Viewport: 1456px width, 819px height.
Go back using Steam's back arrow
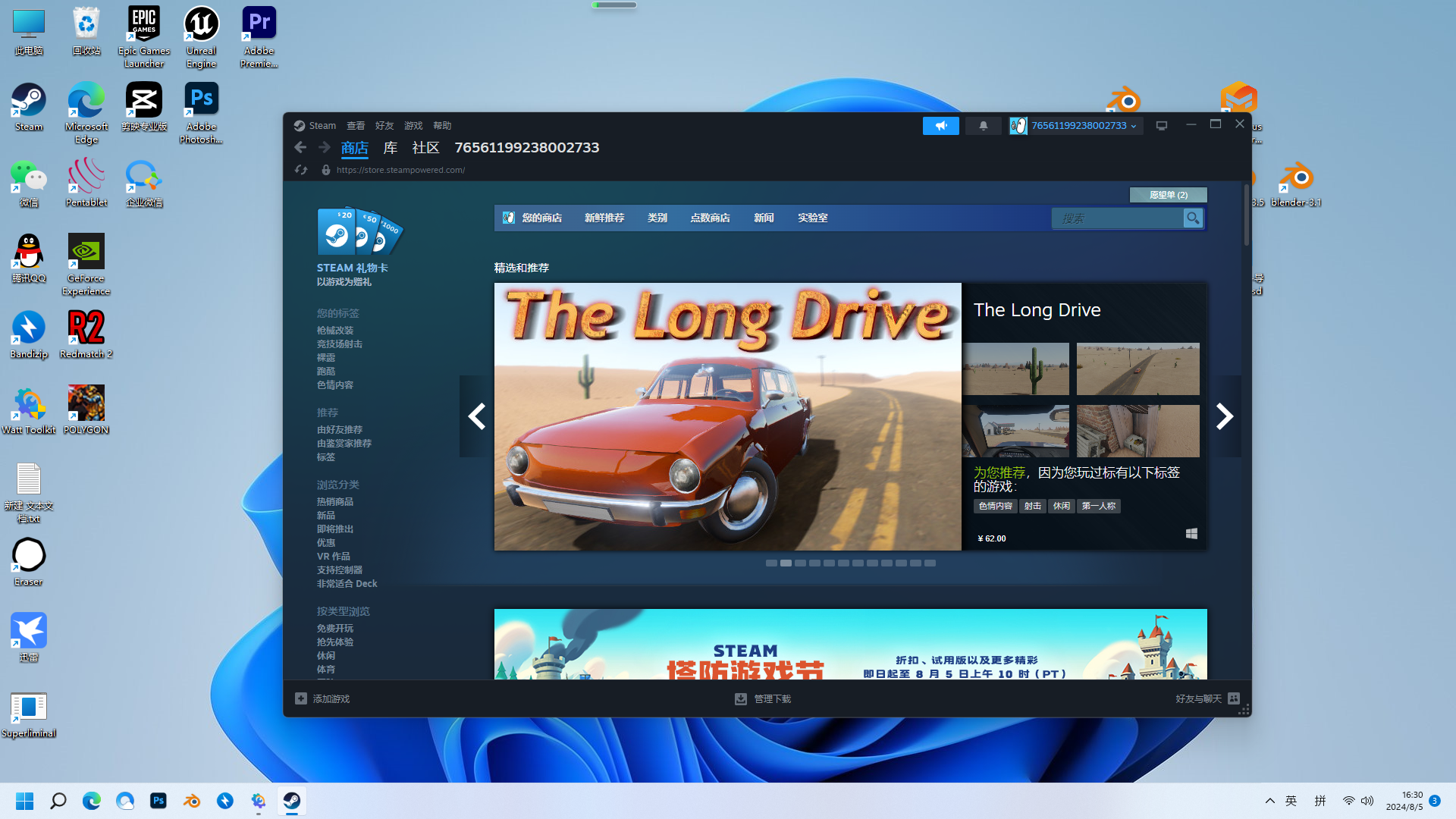(x=300, y=147)
